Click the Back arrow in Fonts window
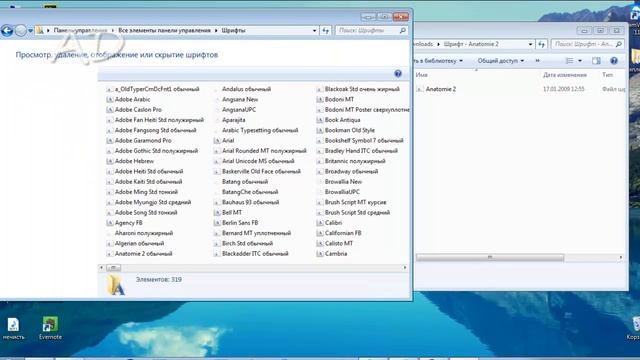This screenshot has width=640, height=360. point(7,31)
